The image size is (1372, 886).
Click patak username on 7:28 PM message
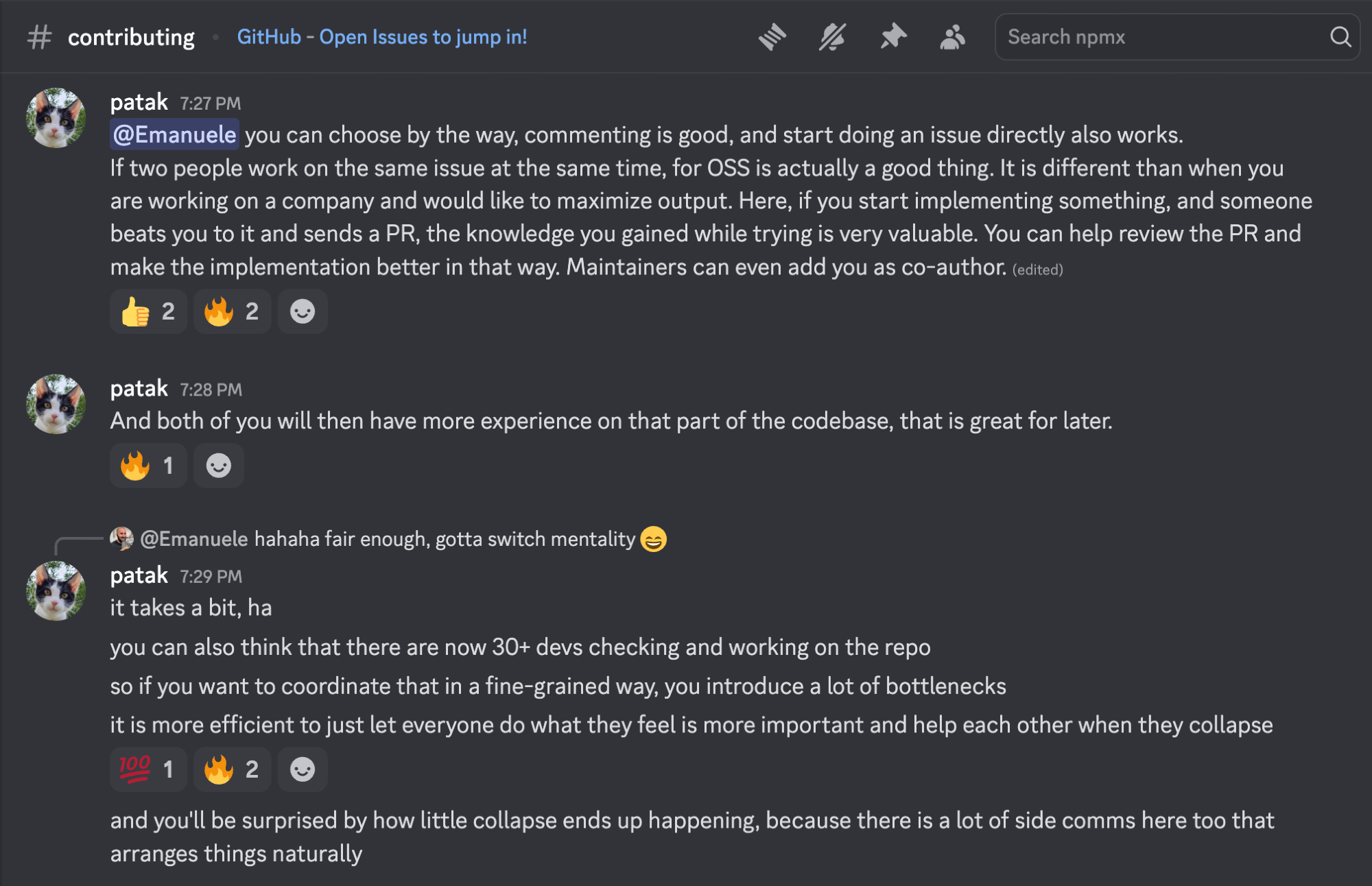click(x=139, y=389)
